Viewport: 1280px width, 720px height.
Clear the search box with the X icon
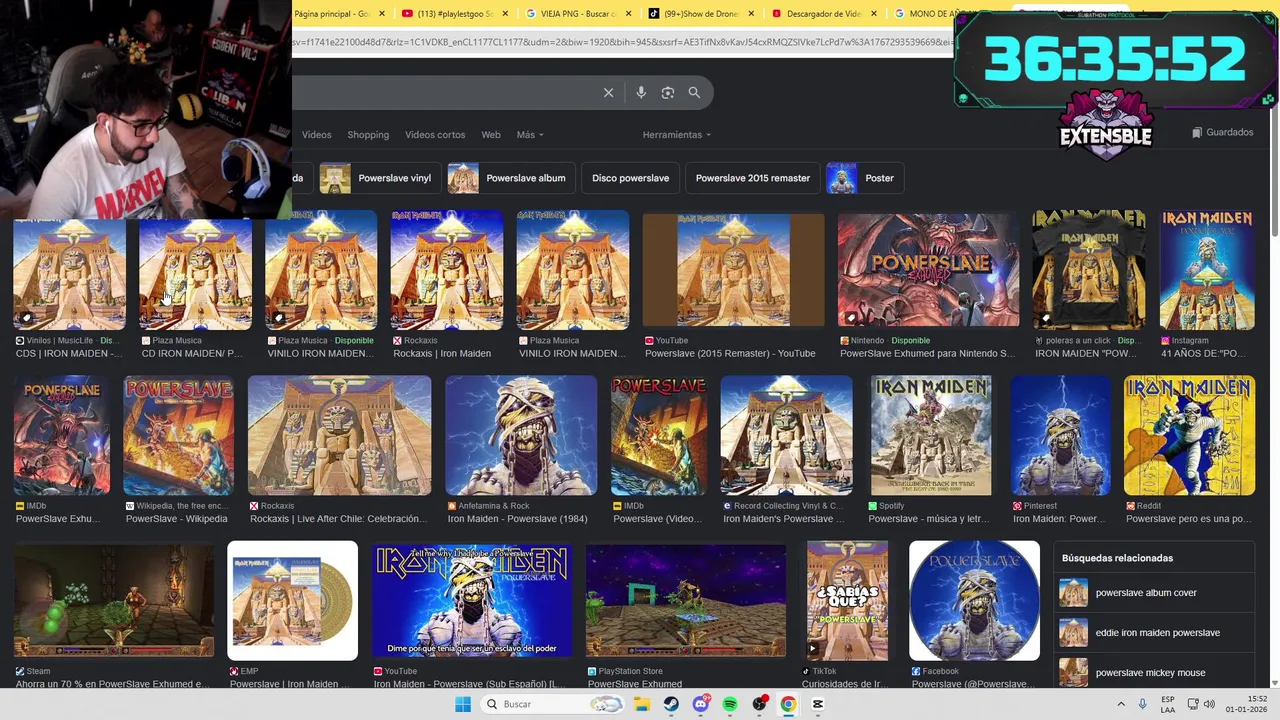click(x=608, y=92)
